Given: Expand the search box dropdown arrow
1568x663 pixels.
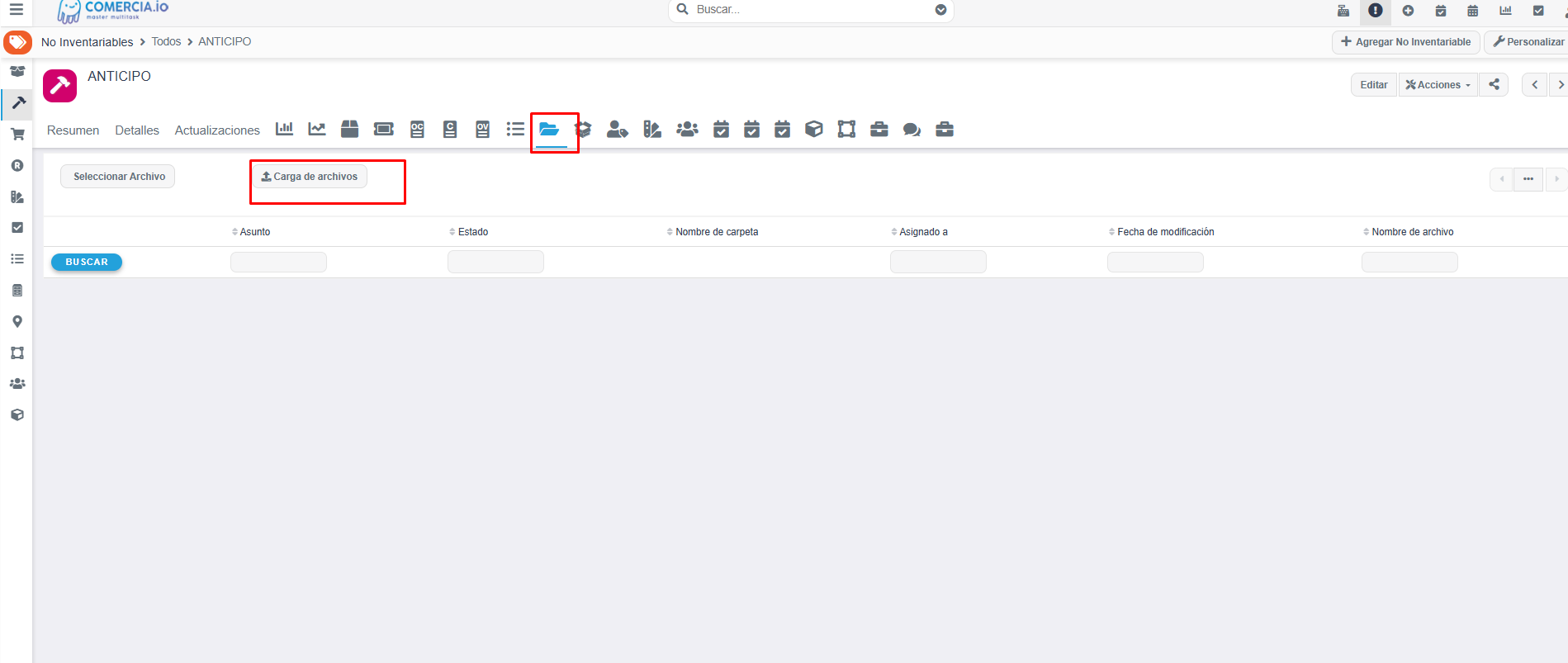Looking at the screenshot, I should click(x=940, y=10).
